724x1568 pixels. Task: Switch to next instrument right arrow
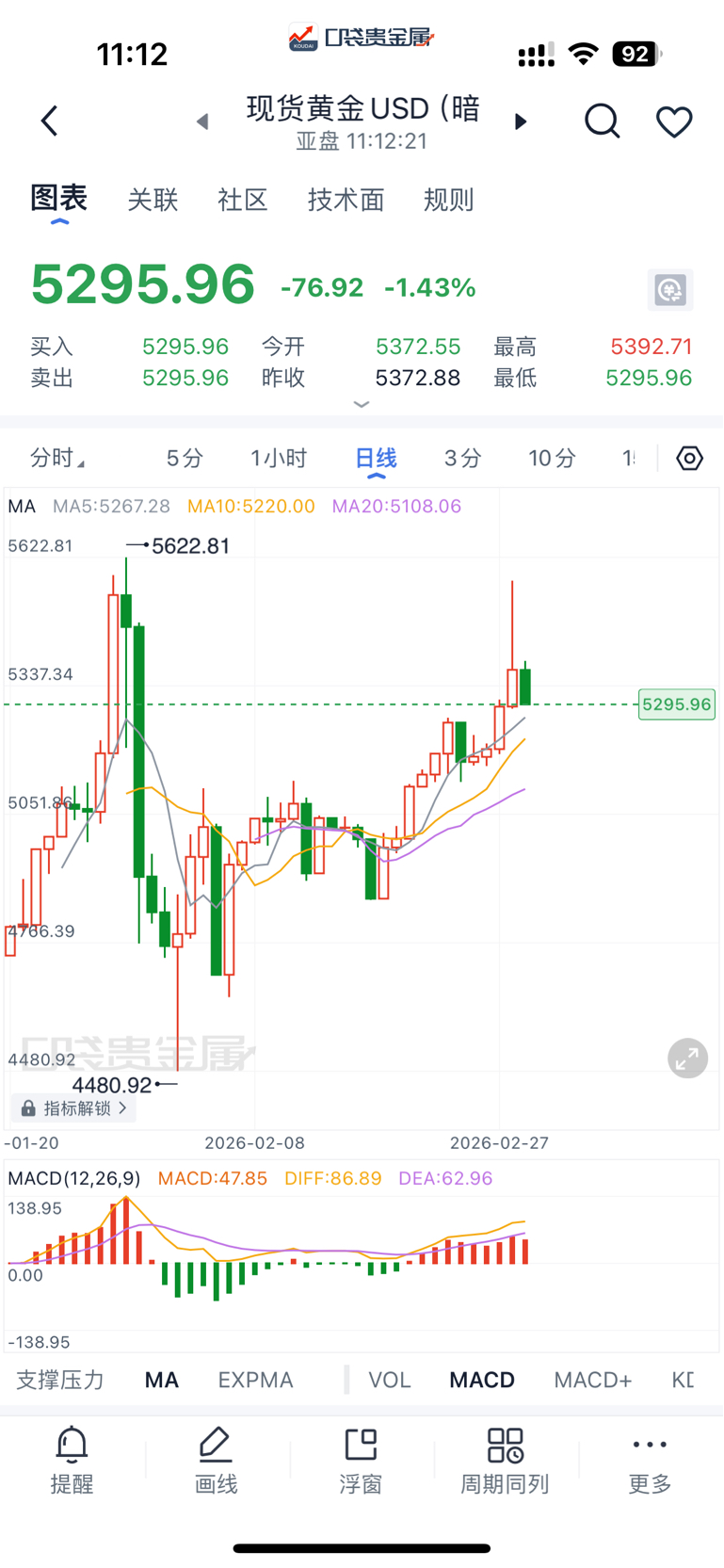click(521, 121)
